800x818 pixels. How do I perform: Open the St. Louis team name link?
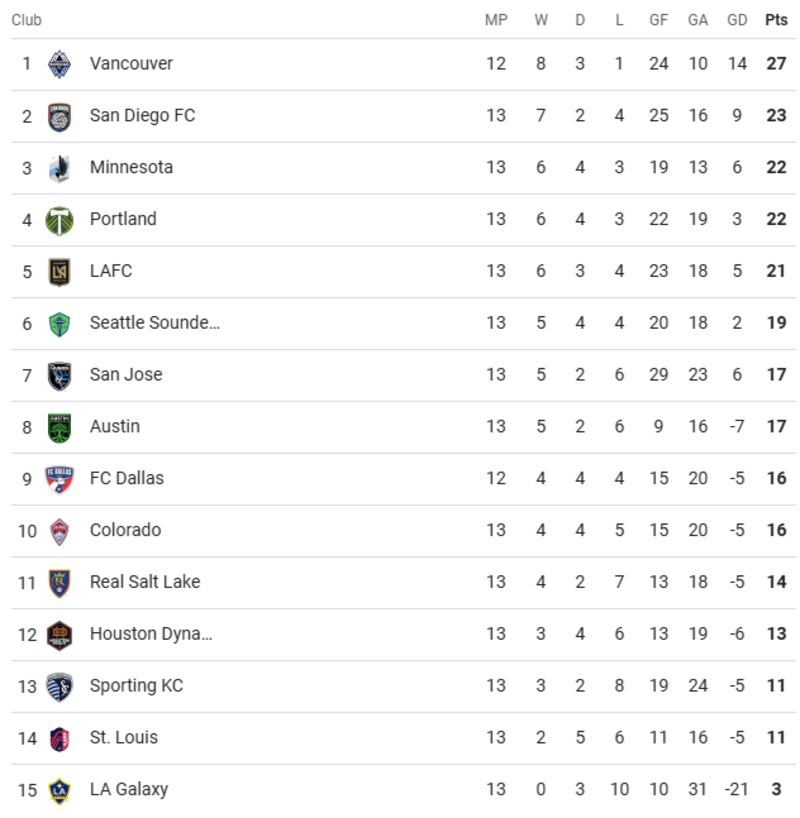124,738
